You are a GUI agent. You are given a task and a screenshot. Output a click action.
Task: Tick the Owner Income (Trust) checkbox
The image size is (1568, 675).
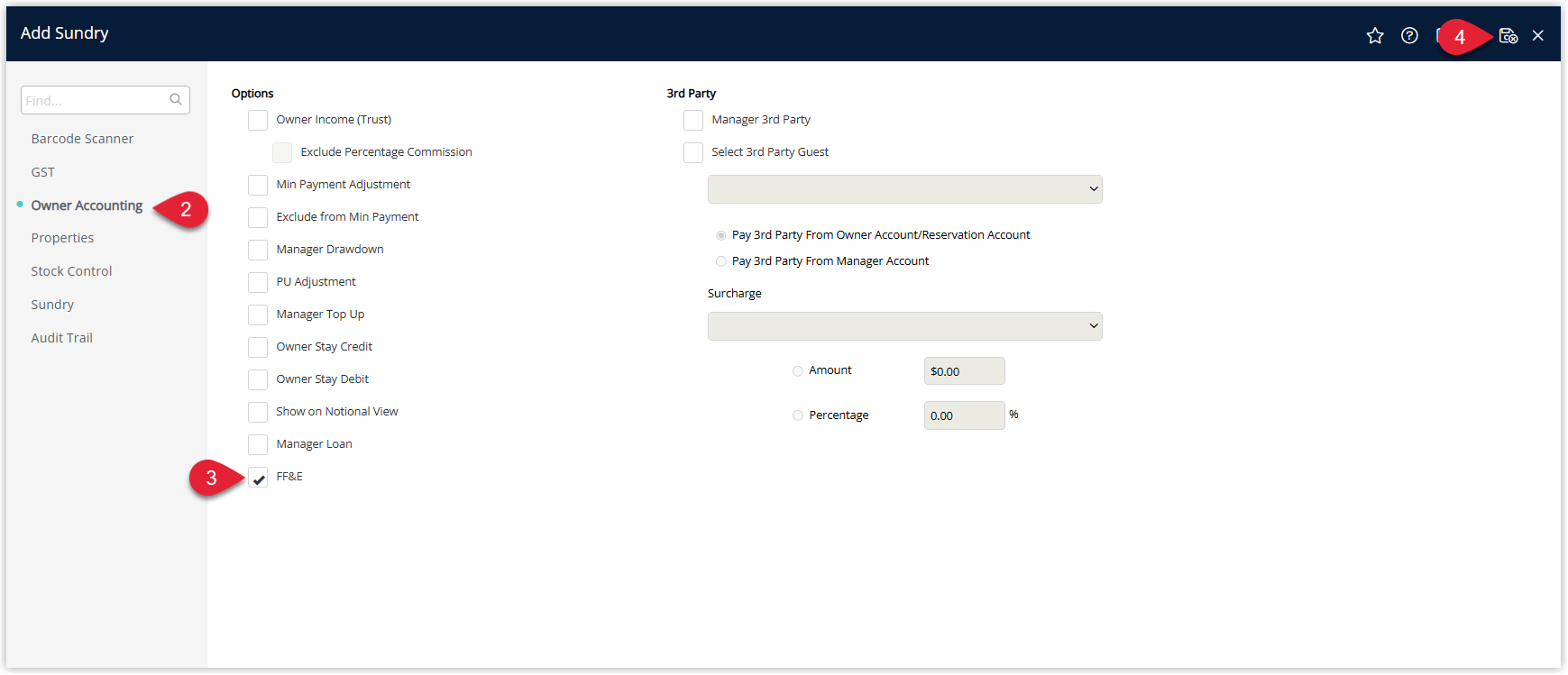pos(258,120)
